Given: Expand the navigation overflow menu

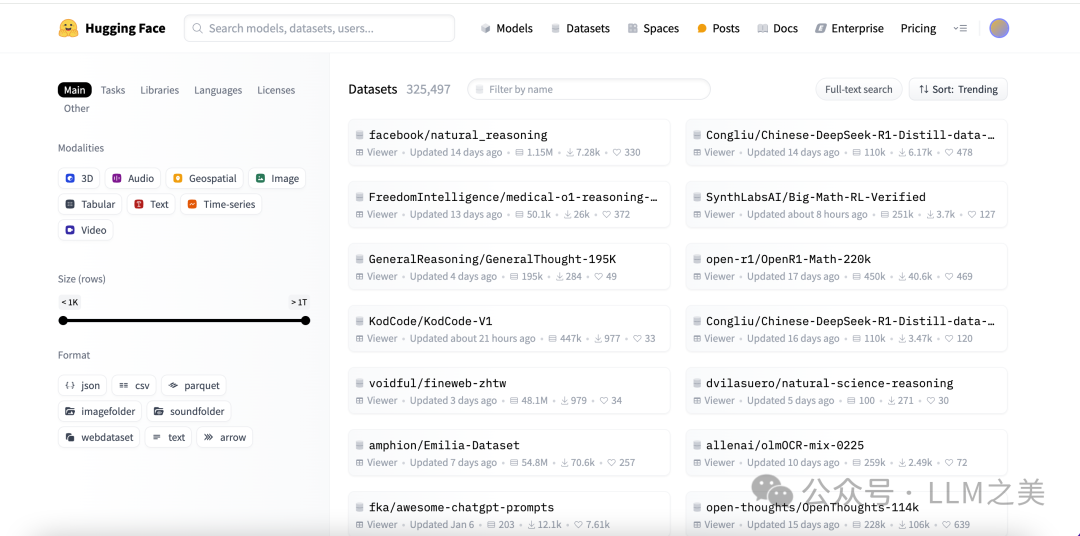Looking at the screenshot, I should (960, 28).
